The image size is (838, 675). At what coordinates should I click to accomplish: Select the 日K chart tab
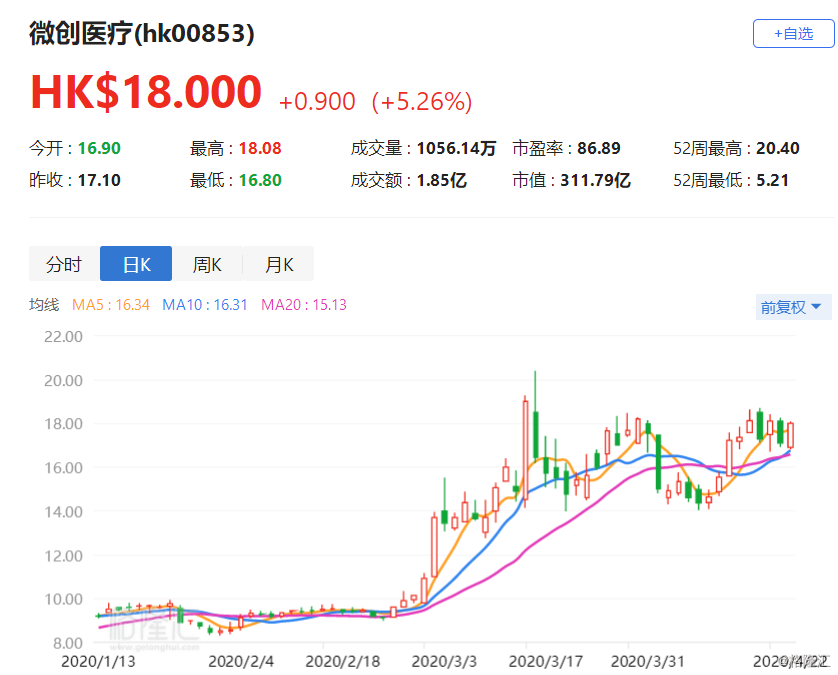136,264
